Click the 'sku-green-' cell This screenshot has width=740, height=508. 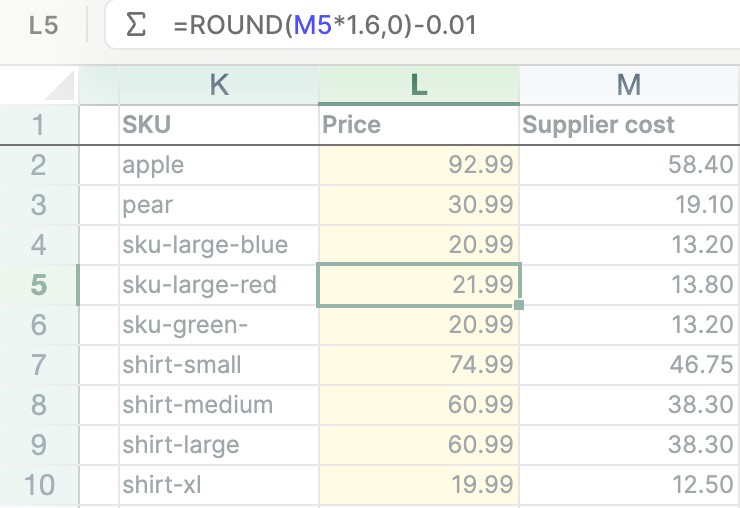pyautogui.click(x=219, y=325)
